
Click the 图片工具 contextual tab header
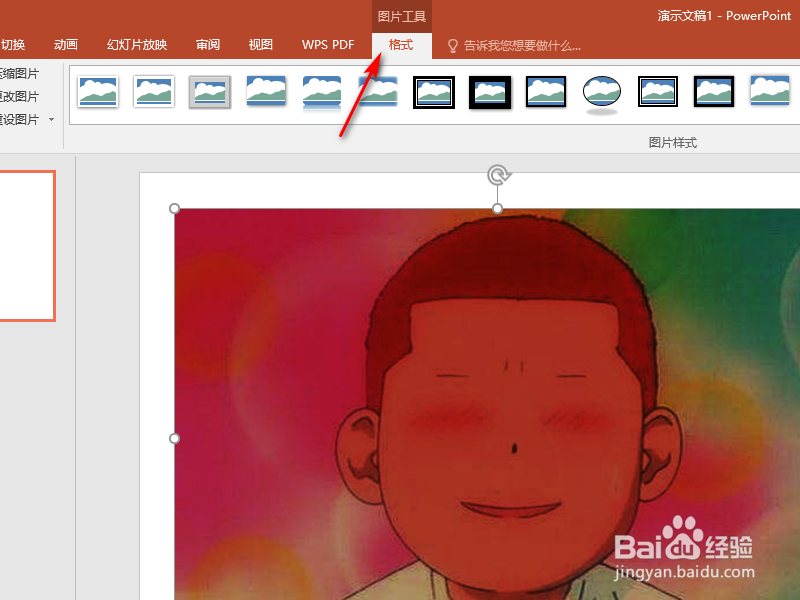point(402,16)
